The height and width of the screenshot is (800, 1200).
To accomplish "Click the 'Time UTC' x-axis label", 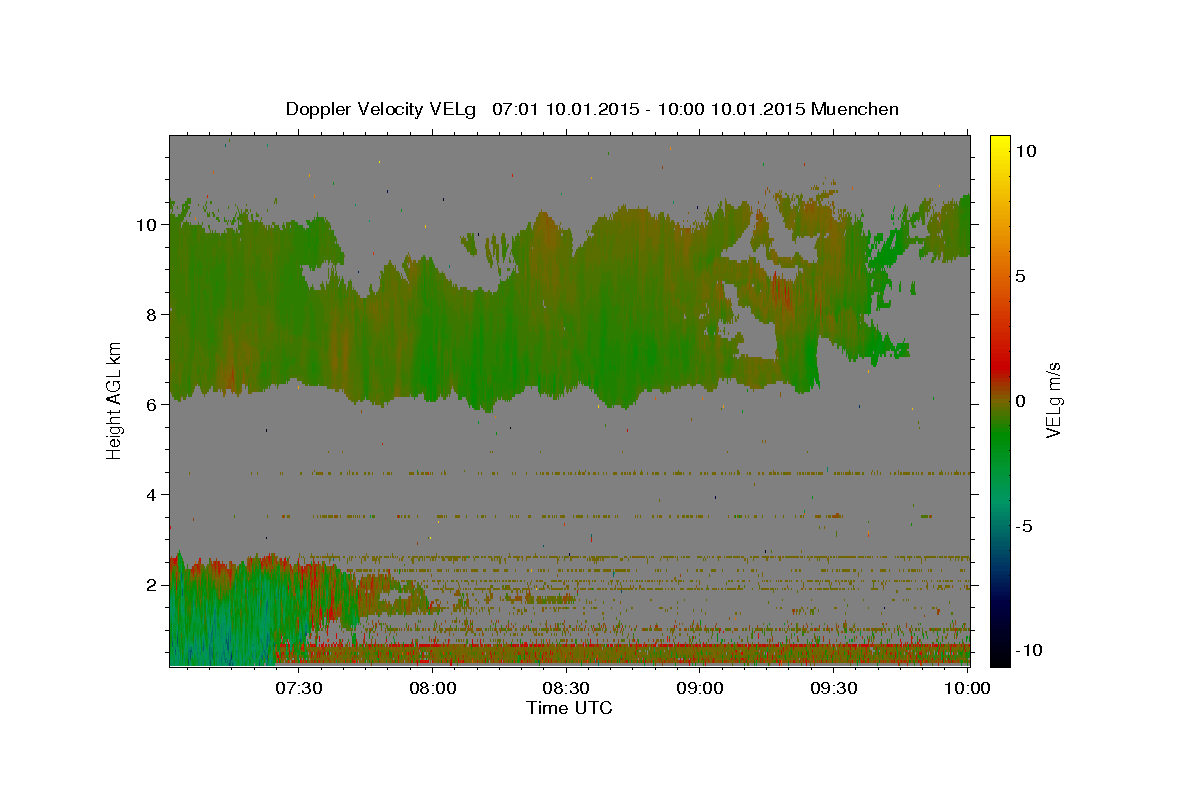I will 569,708.
